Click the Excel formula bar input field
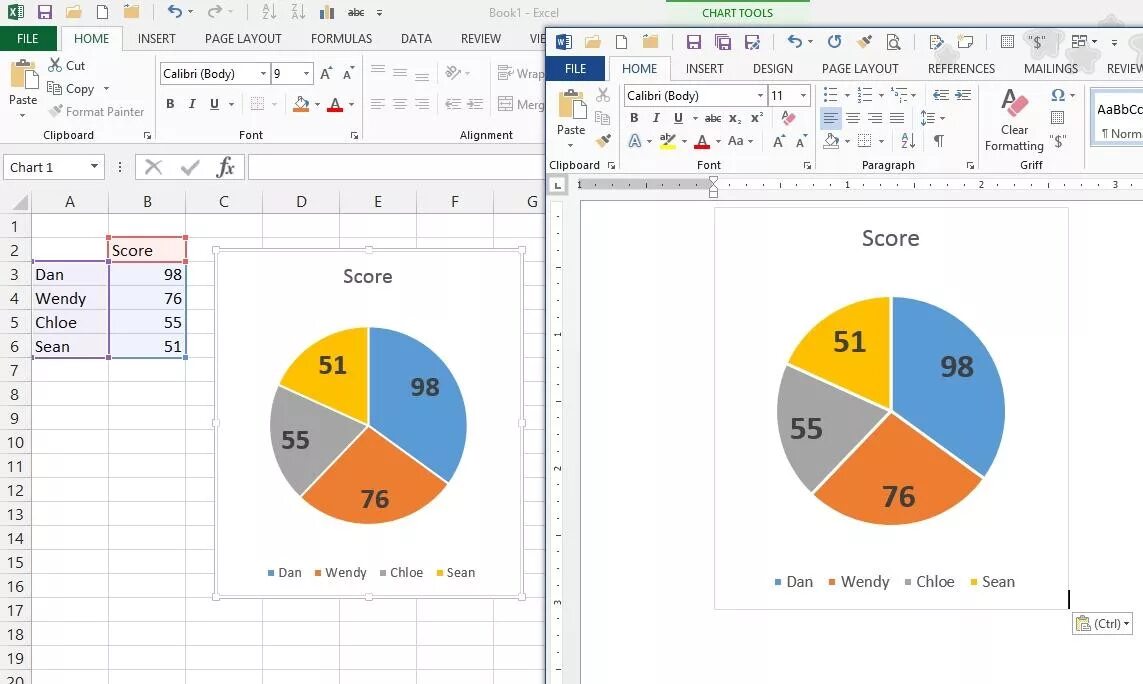Screen dimensions: 1143x684 click(396, 167)
